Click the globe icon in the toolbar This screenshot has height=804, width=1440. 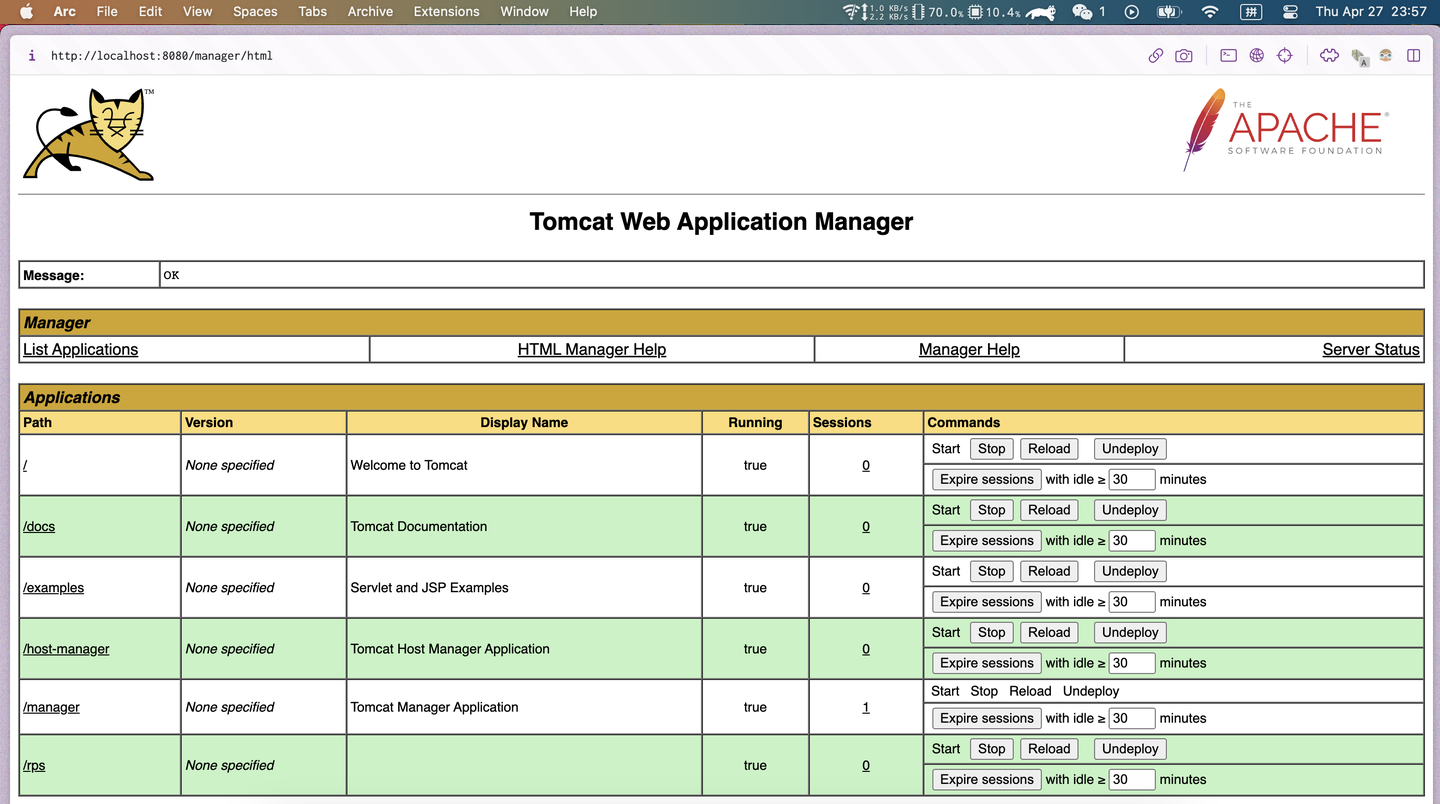pos(1257,56)
